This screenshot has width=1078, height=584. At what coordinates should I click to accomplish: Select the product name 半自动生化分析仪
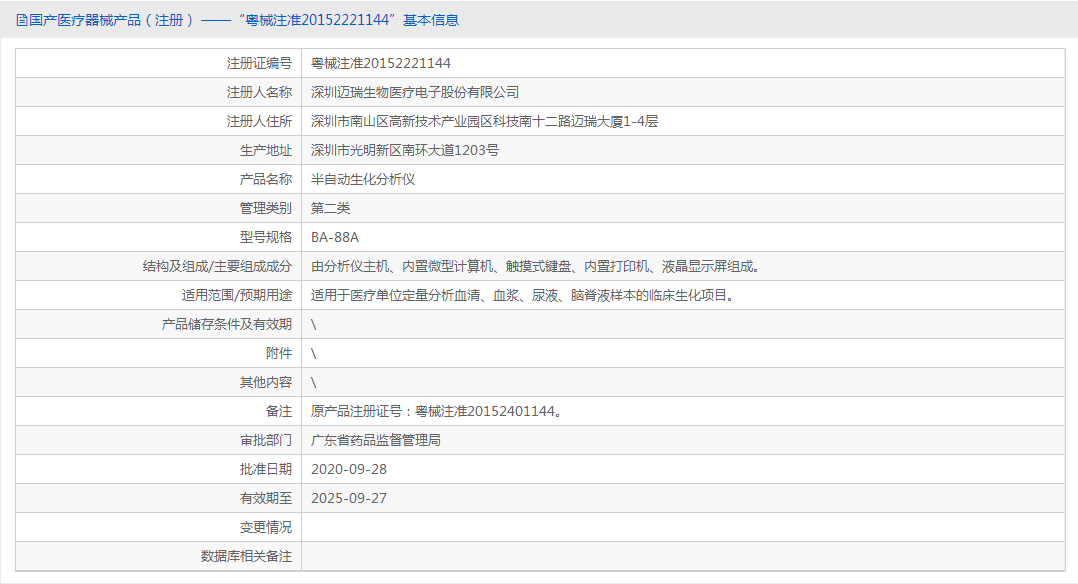pos(363,179)
